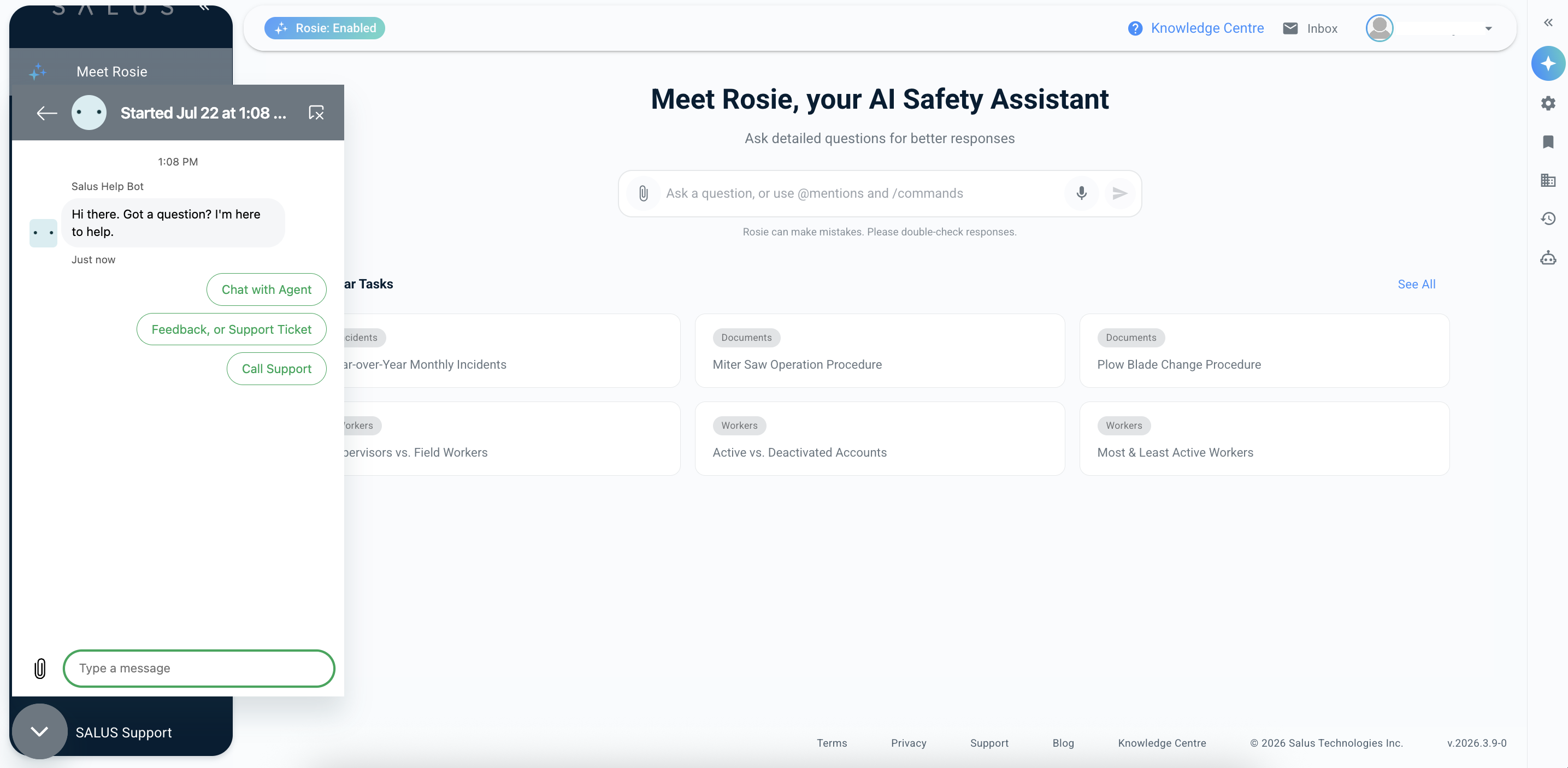Open the Knowledge Centre link in the header
Viewport: 1568px width, 768px height.
click(x=1207, y=28)
